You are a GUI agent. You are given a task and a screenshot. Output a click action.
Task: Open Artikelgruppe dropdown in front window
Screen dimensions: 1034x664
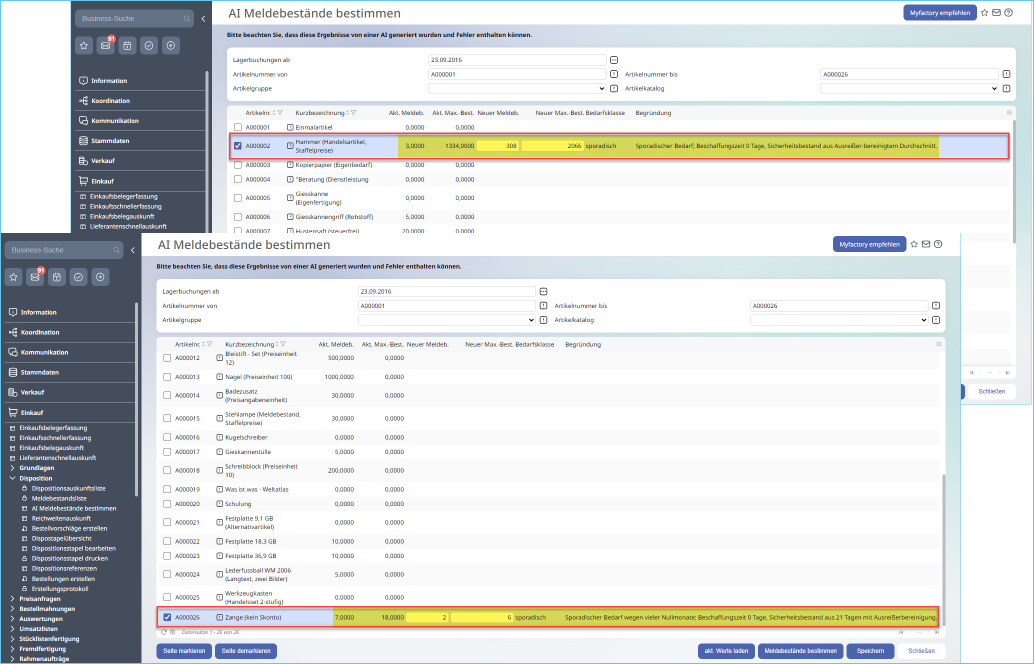(446, 320)
